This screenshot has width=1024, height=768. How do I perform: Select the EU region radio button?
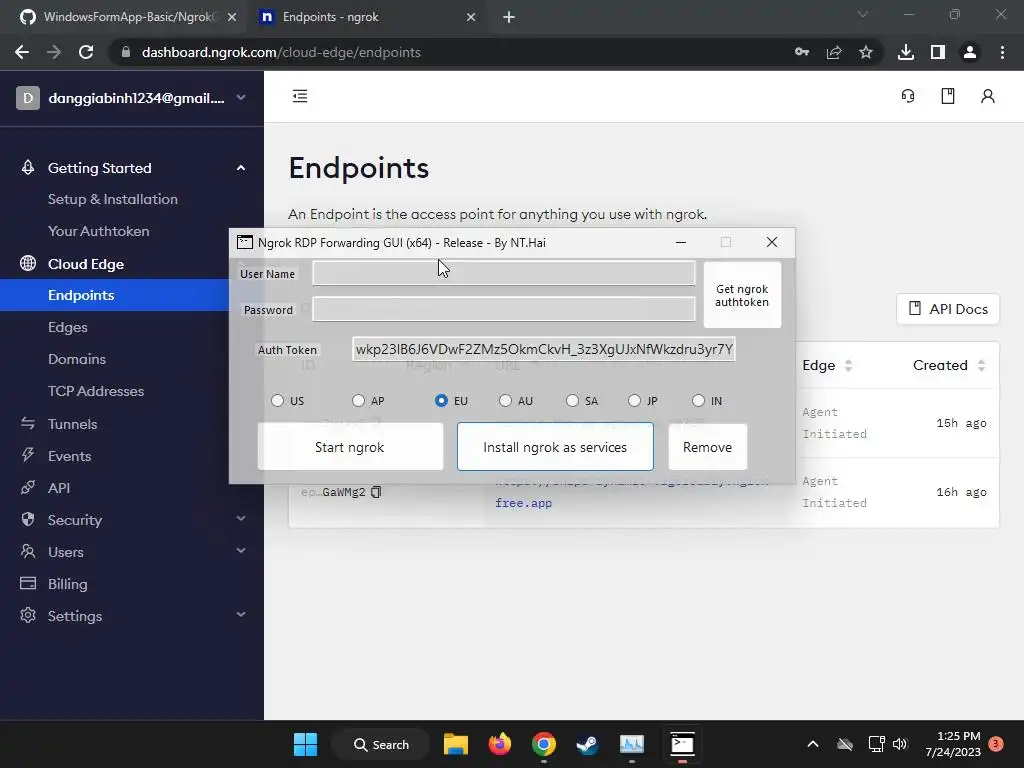tap(441, 400)
